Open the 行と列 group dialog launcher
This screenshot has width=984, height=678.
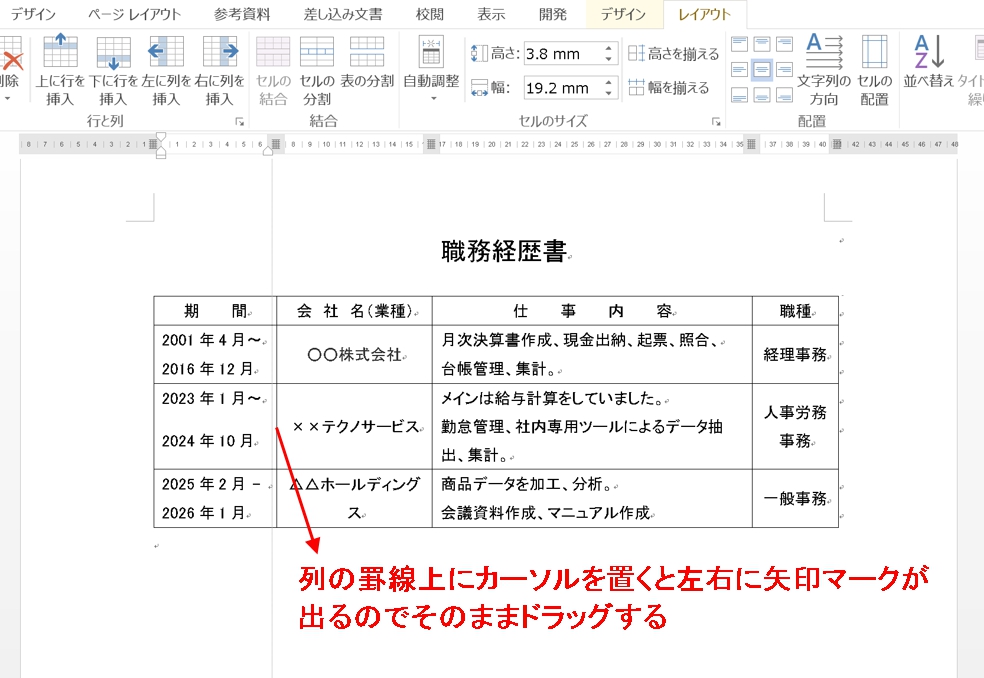click(239, 122)
